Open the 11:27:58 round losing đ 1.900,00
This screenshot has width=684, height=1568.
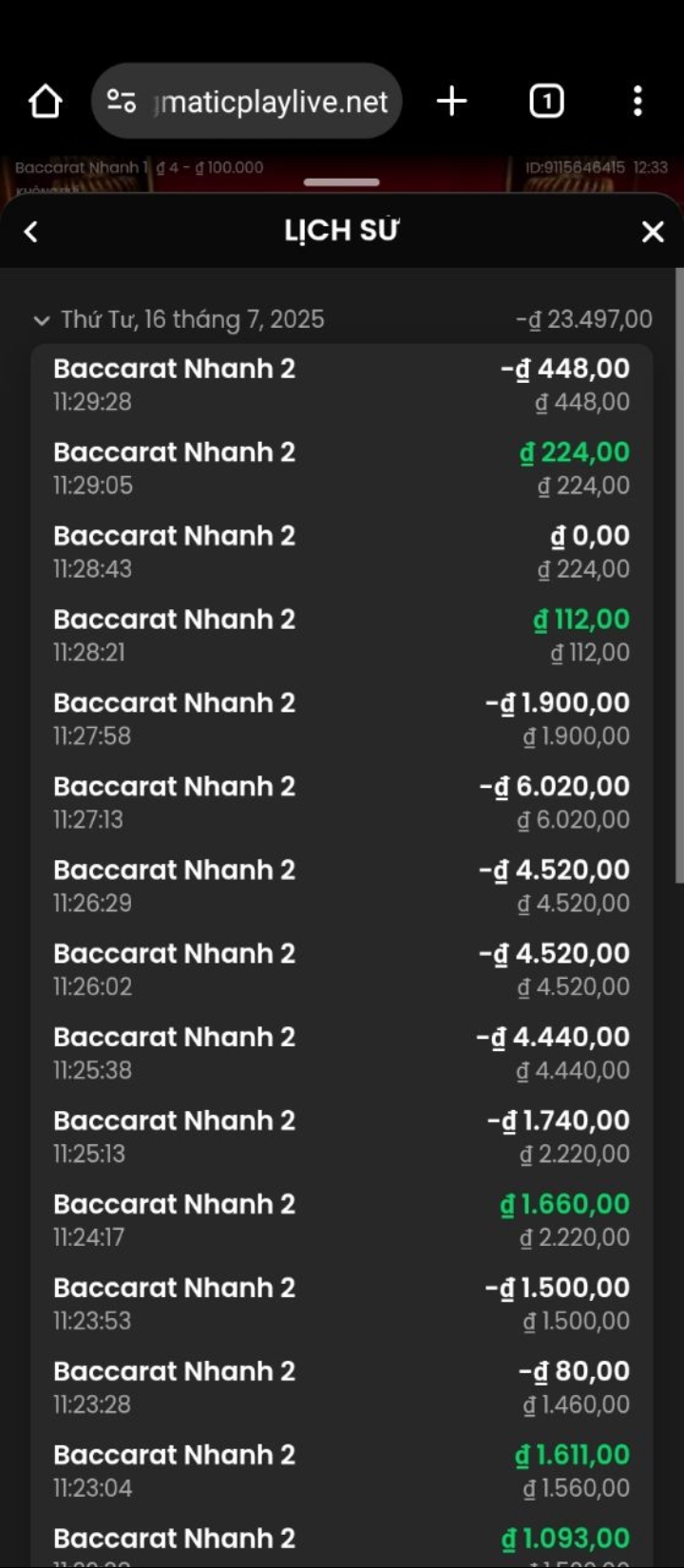pos(341,718)
